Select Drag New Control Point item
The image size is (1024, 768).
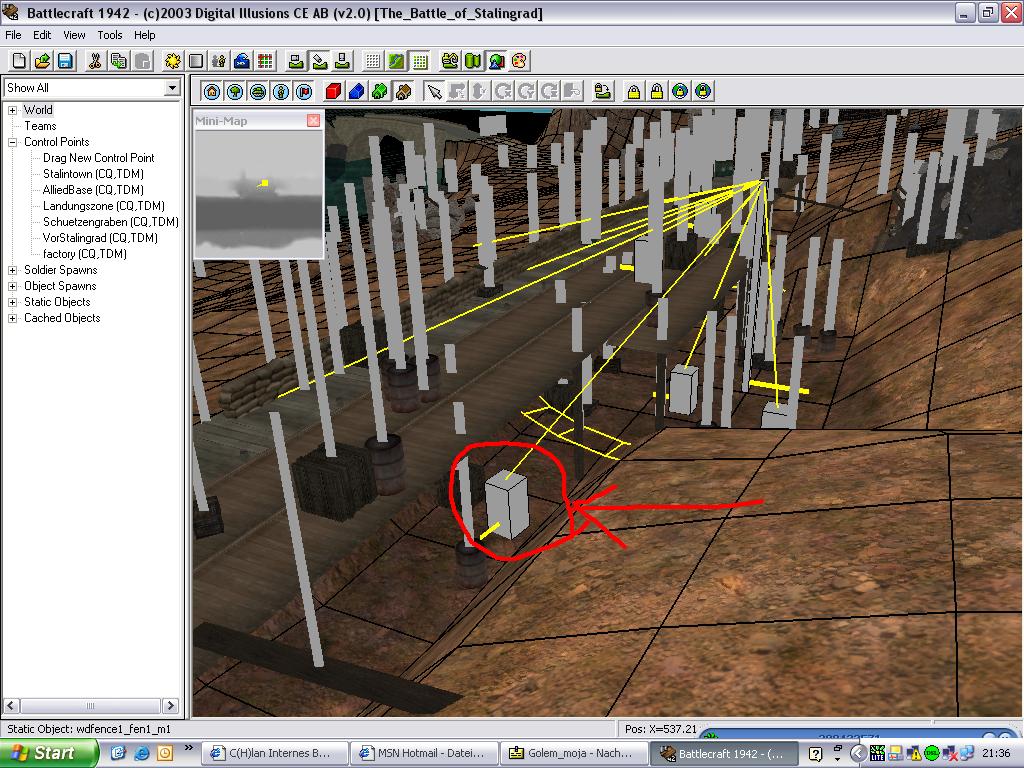[99, 158]
